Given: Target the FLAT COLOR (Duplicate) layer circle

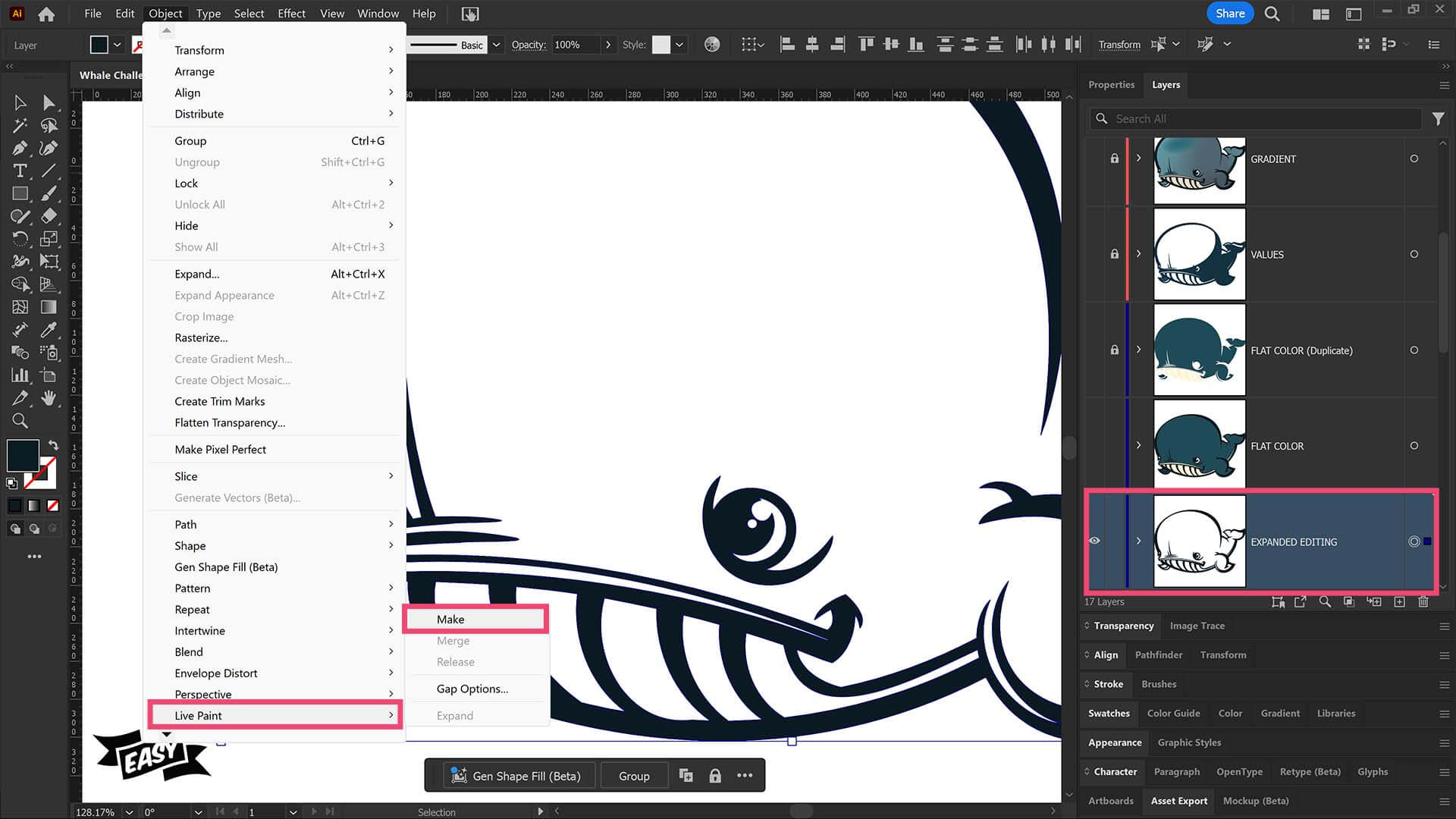Looking at the screenshot, I should click(x=1414, y=350).
